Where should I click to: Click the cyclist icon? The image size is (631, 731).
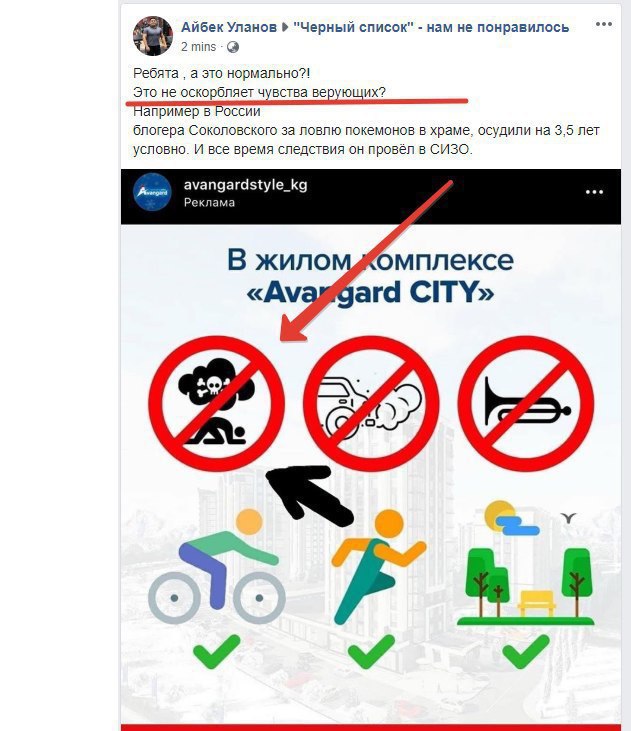[x=216, y=566]
